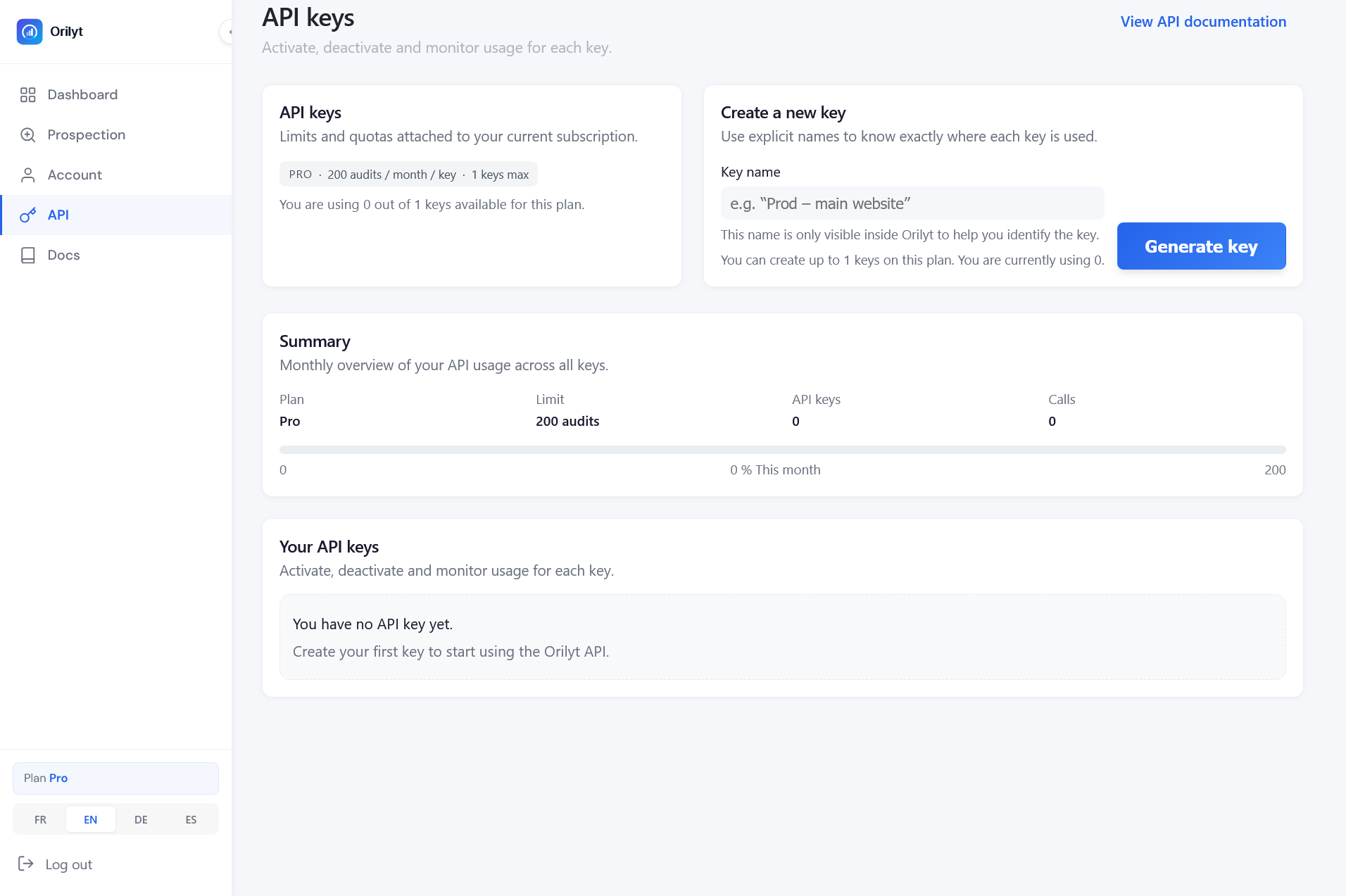Go to the Prospection page

pyautogui.click(x=87, y=135)
